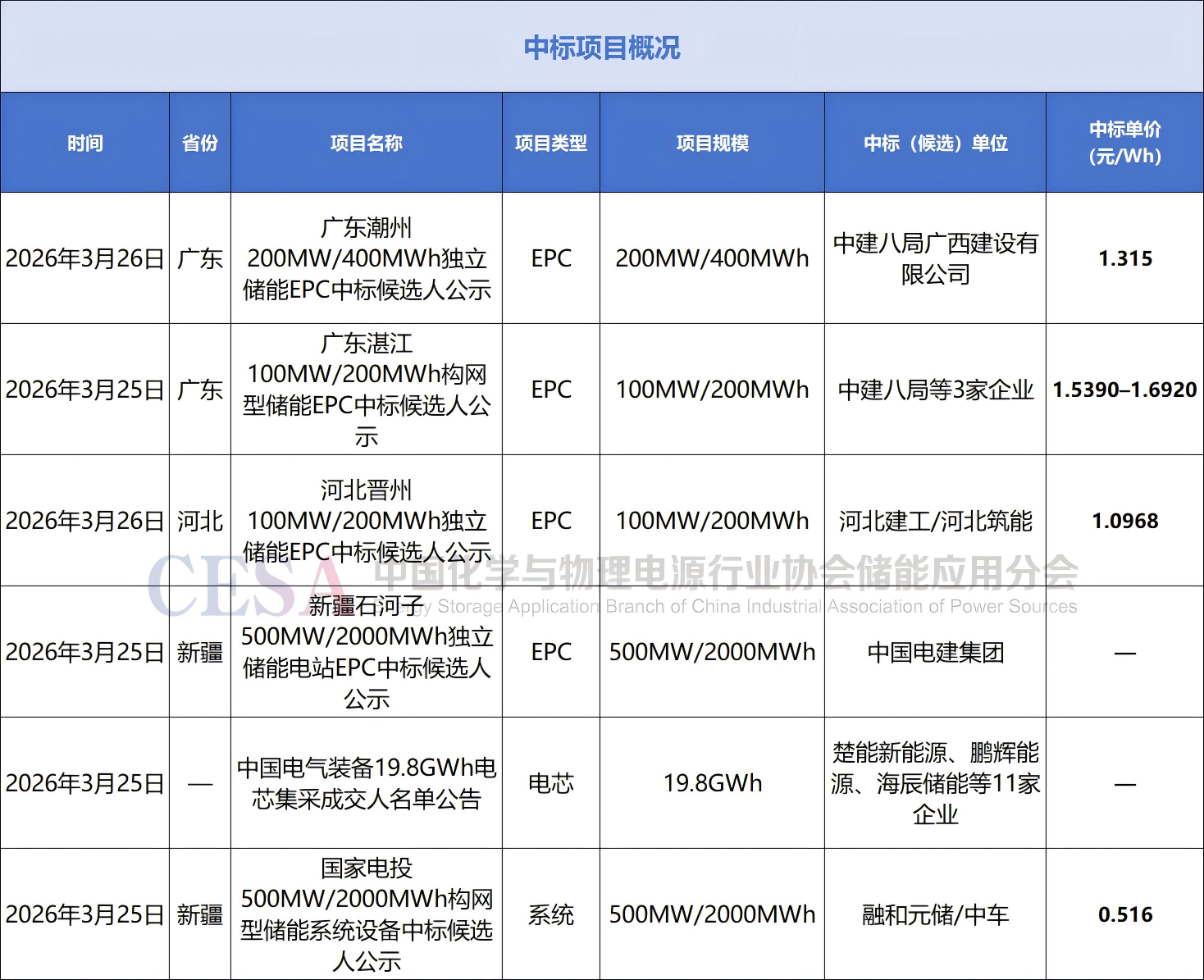
Task: Select the 项目规模 column header
Action: (712, 143)
